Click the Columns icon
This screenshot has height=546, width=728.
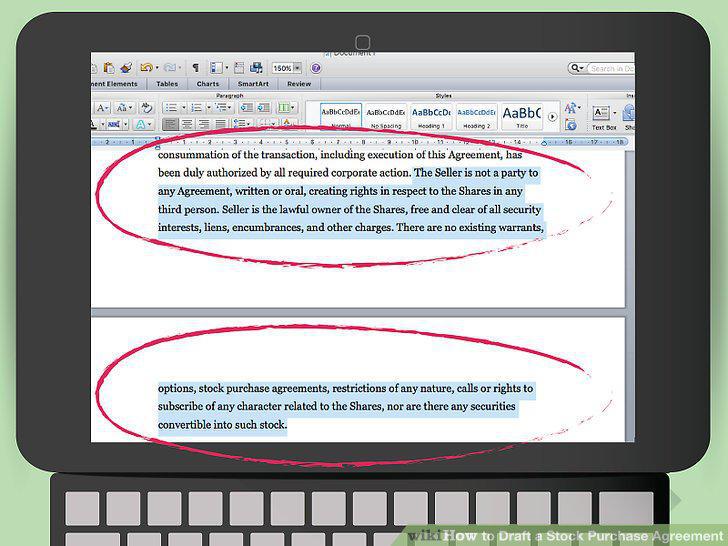(x=283, y=108)
